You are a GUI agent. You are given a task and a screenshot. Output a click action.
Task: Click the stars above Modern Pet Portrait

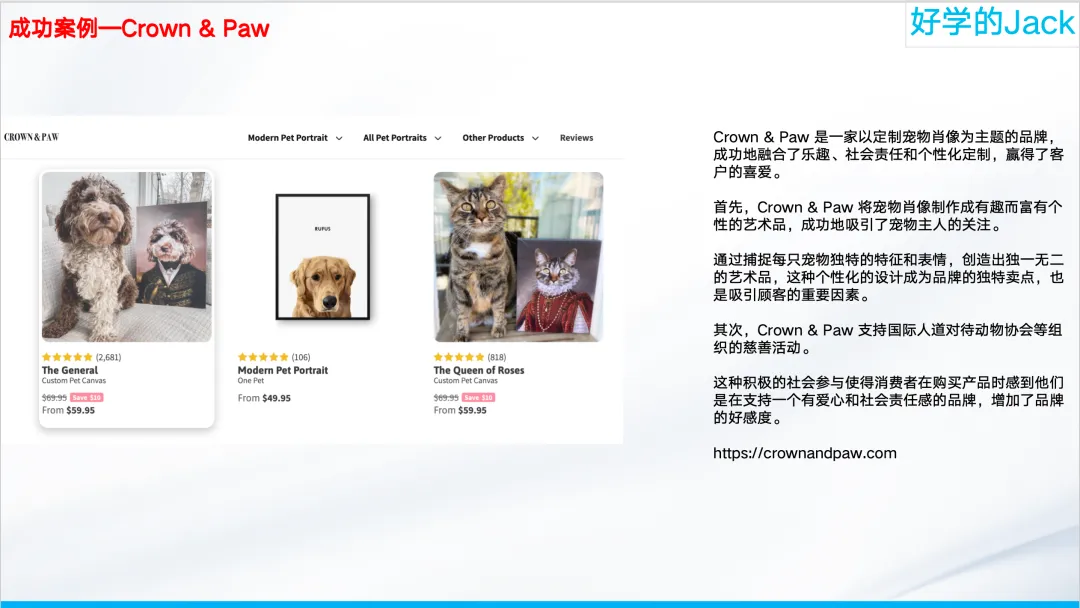263,357
